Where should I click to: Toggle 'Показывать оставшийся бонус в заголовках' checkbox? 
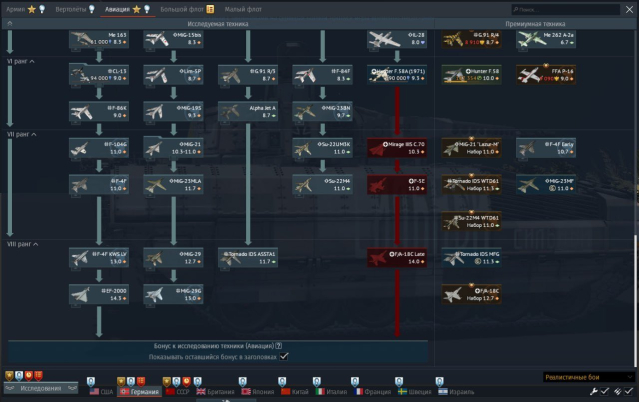[x=284, y=356]
